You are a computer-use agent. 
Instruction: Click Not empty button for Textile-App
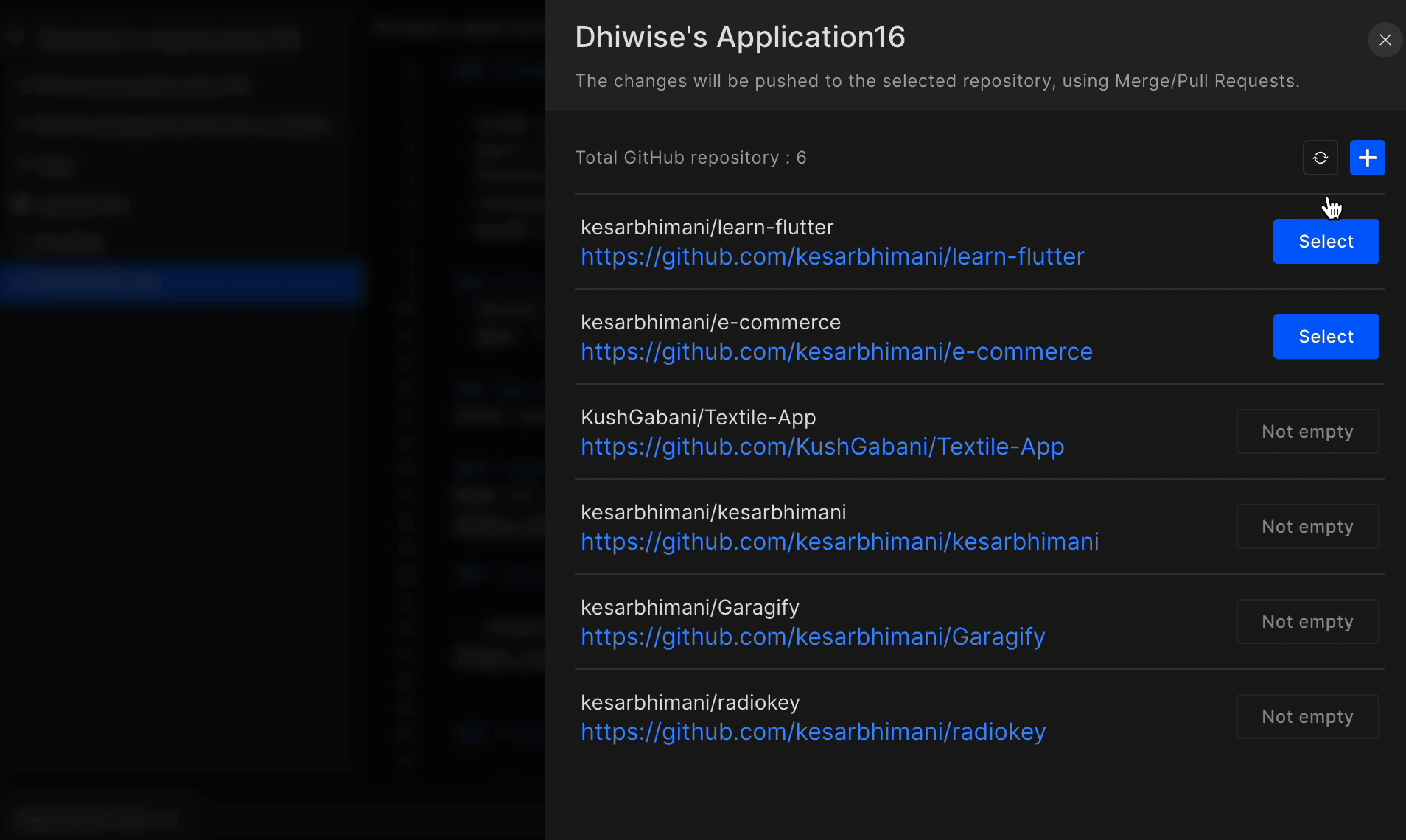coord(1307,431)
